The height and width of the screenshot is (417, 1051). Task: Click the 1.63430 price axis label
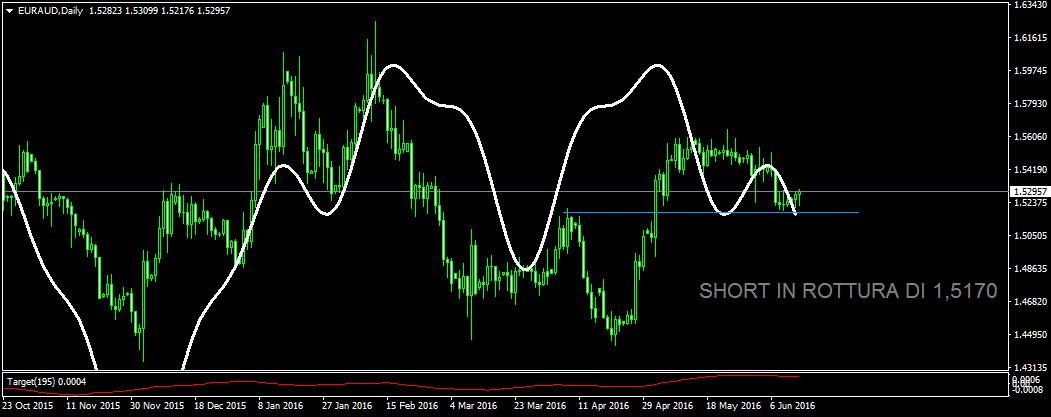(x=1029, y=5)
